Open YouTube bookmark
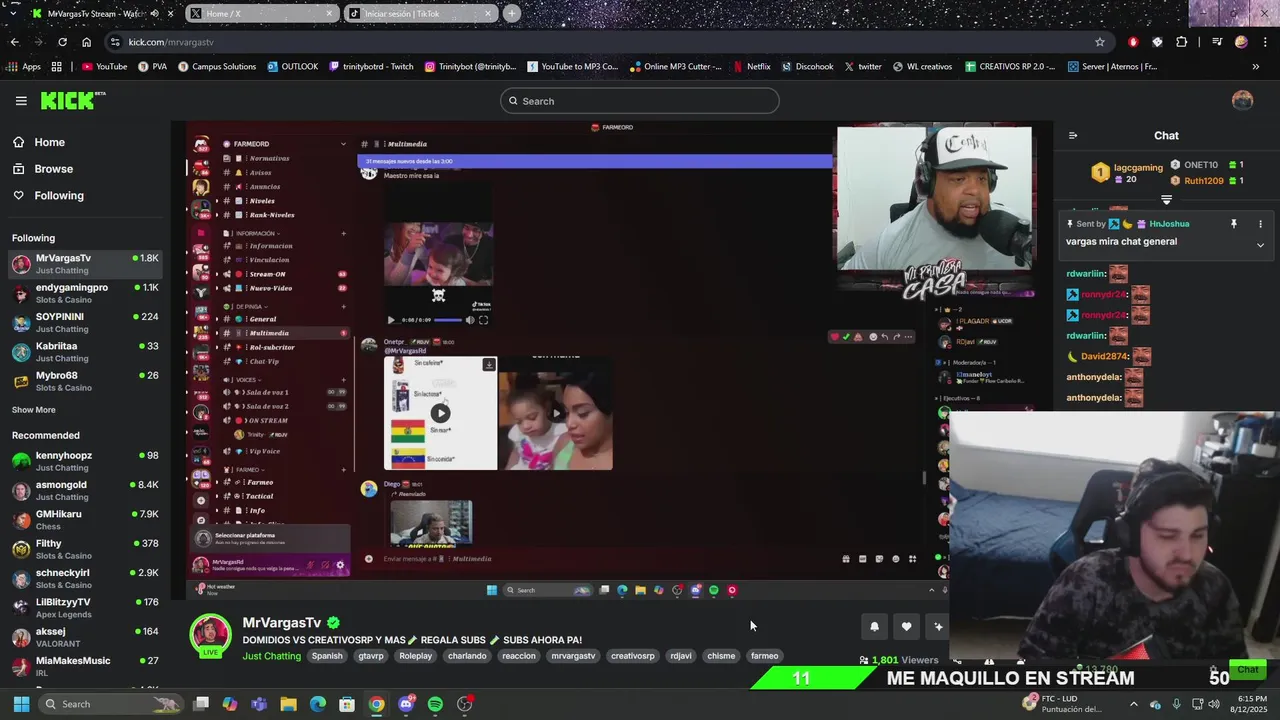 click(104, 67)
